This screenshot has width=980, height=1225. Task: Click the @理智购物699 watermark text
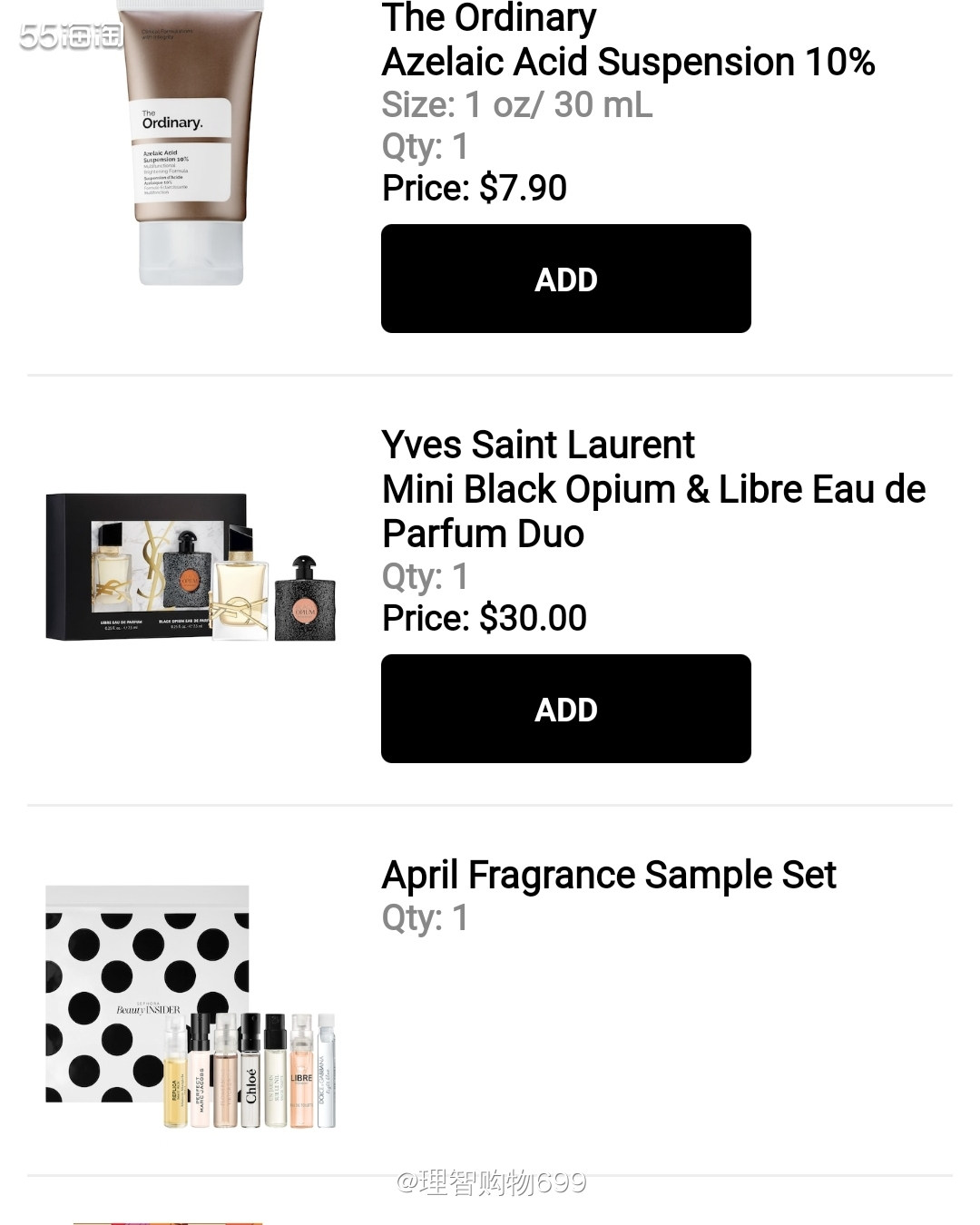pyautogui.click(x=491, y=1182)
